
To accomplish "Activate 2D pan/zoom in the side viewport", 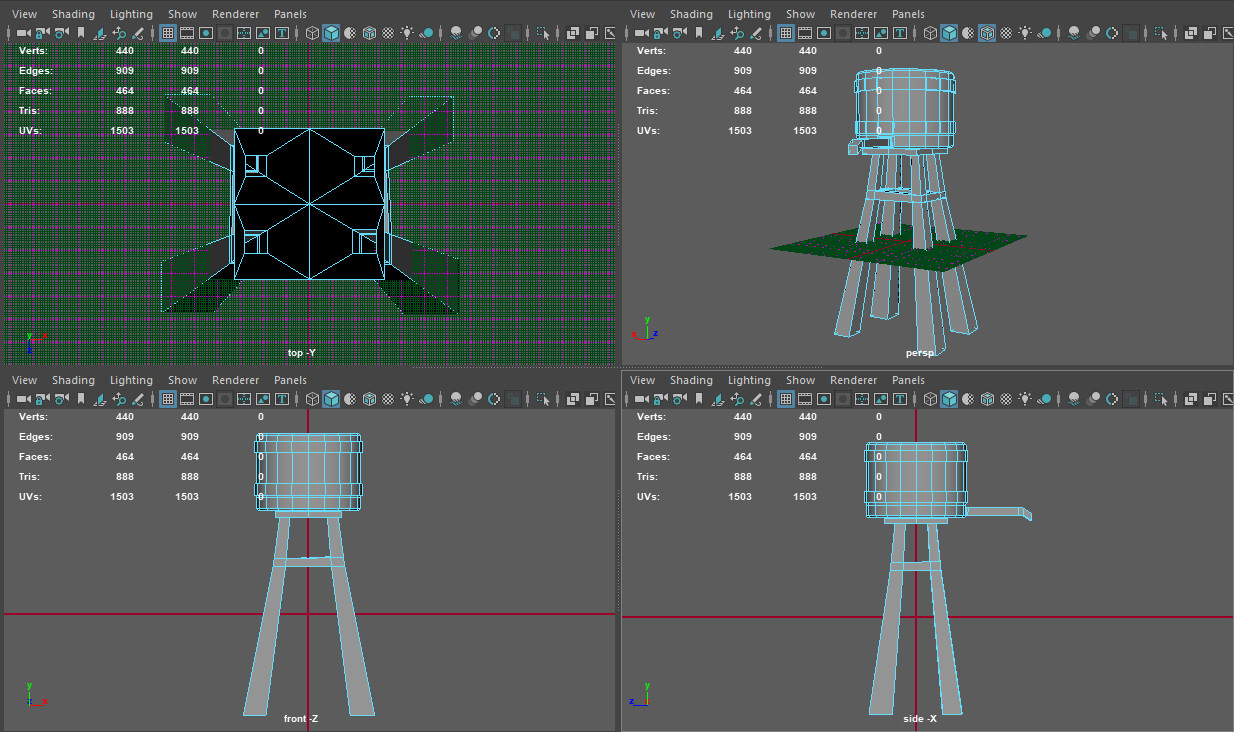I will pyautogui.click(x=737, y=399).
